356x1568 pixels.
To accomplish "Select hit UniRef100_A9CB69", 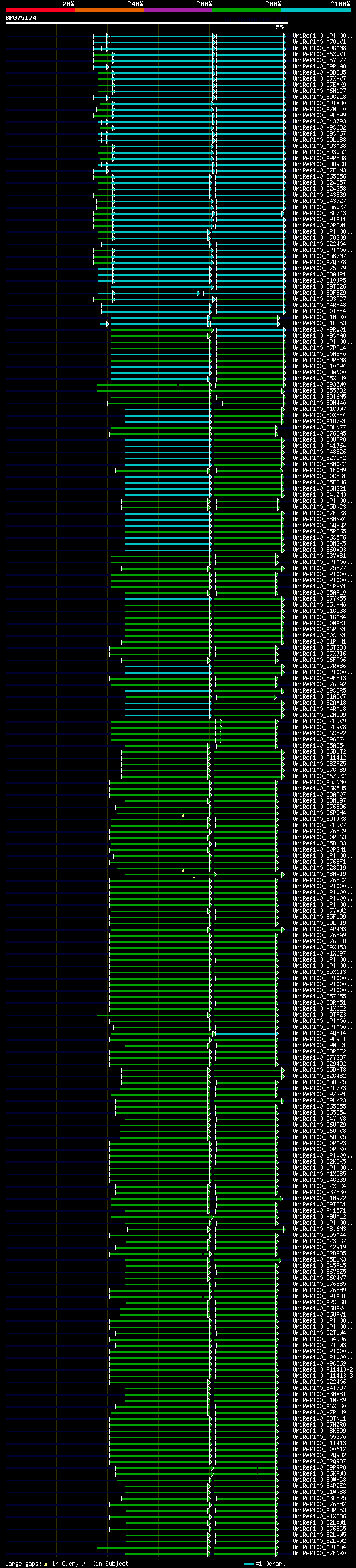I will tap(319, 1363).
